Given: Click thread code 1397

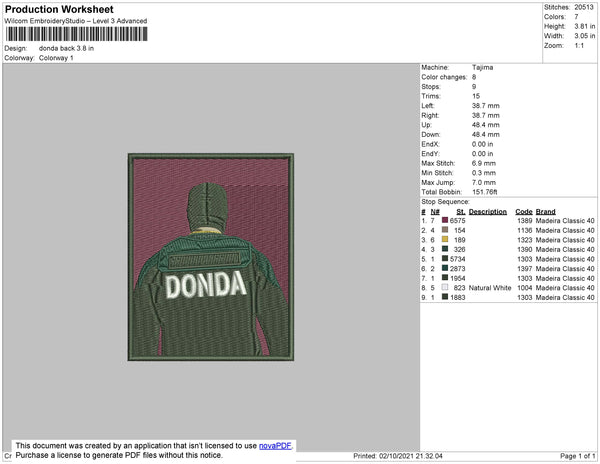Looking at the screenshot, I should point(525,269).
